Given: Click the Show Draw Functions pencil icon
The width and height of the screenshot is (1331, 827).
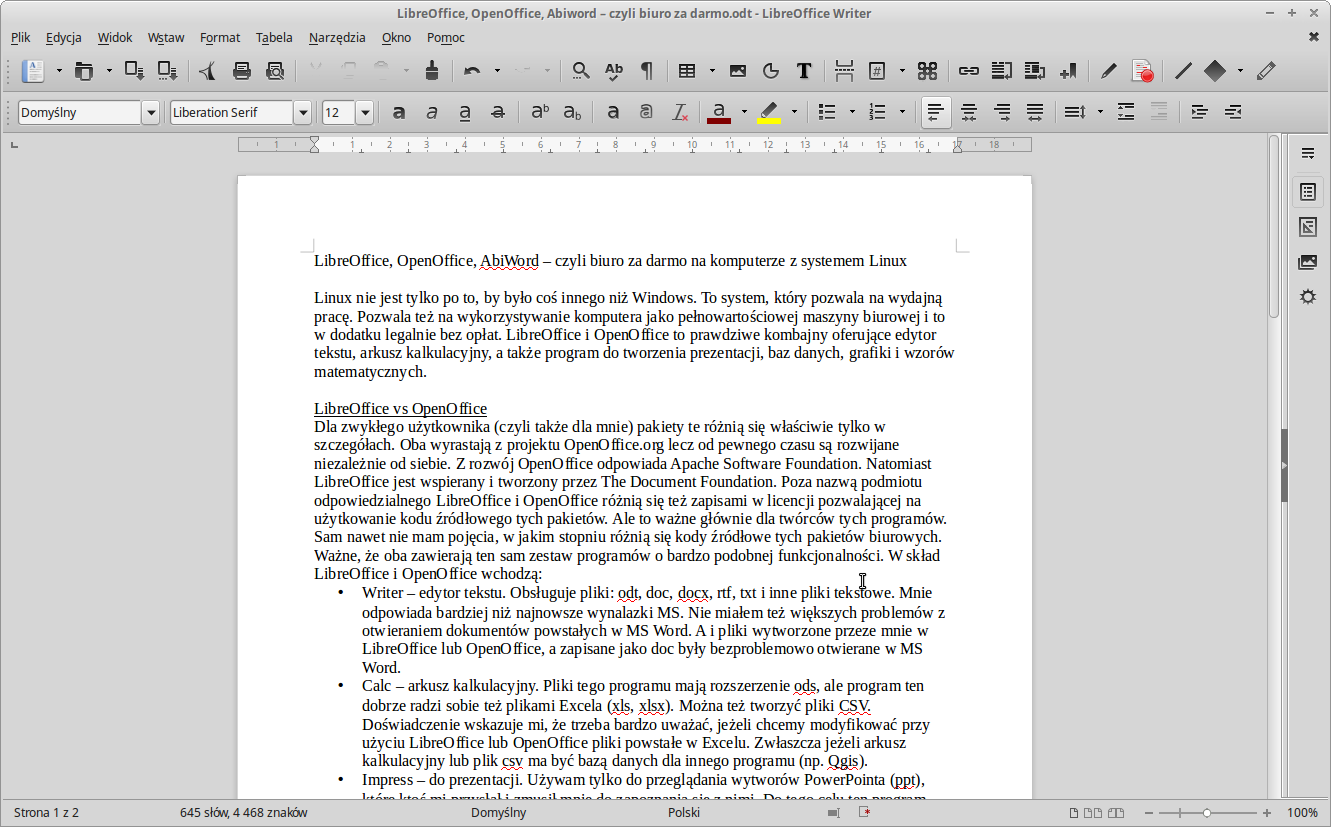Looking at the screenshot, I should click(x=1266, y=71).
